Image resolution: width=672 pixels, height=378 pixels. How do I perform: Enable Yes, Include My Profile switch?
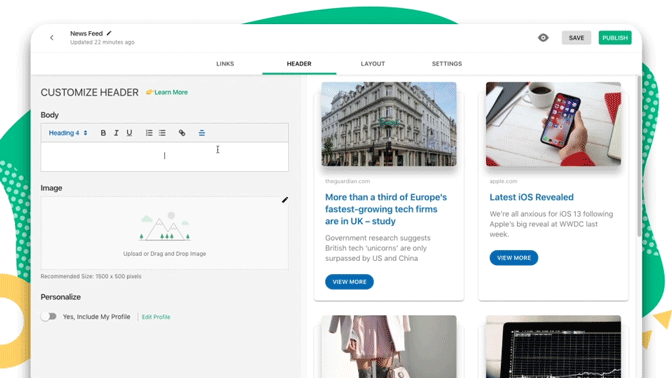49,317
